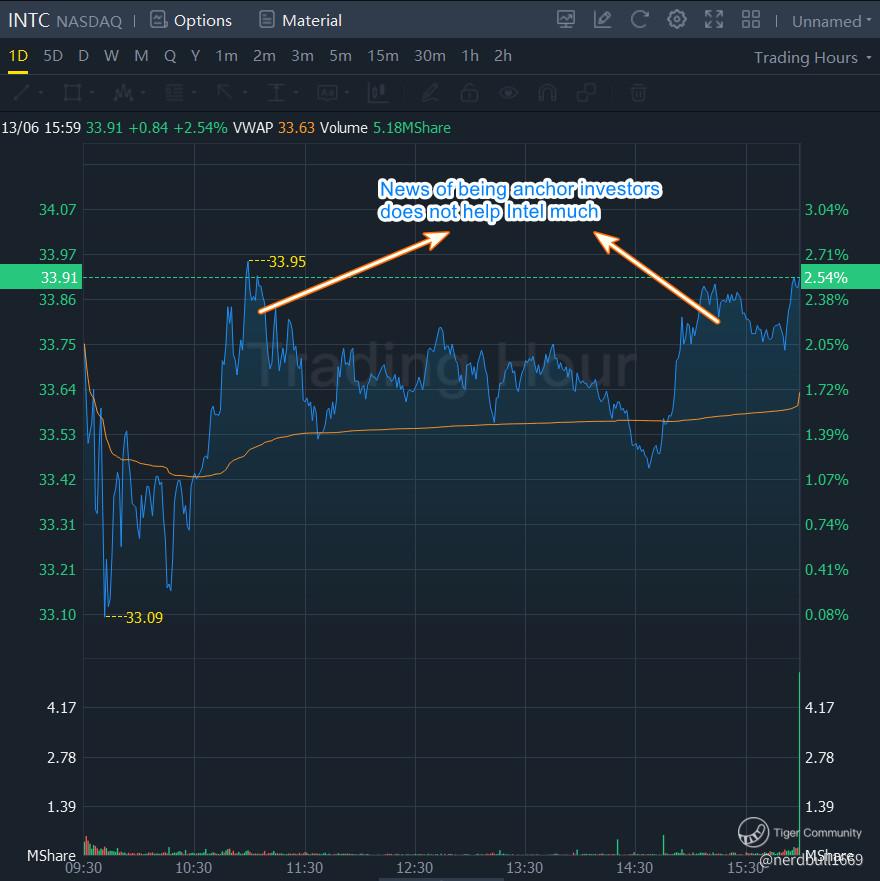The image size is (880, 881).
Task: Expand the rectangle shape tool dropdown arrow
Action: 92,93
